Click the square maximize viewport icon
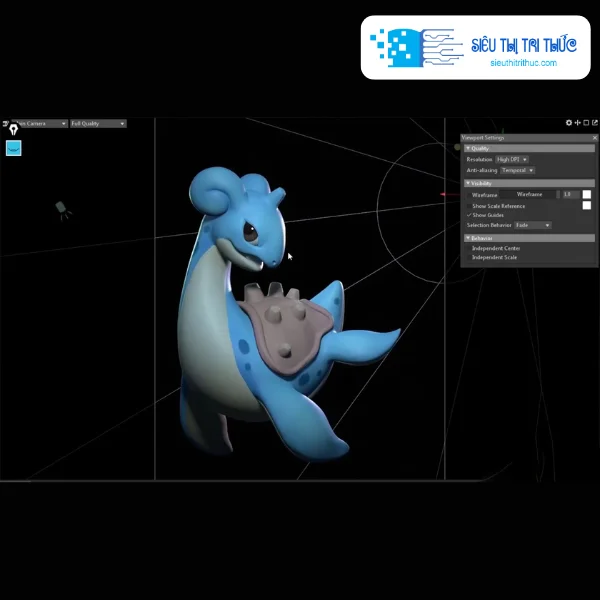The image size is (600, 600). (586, 122)
